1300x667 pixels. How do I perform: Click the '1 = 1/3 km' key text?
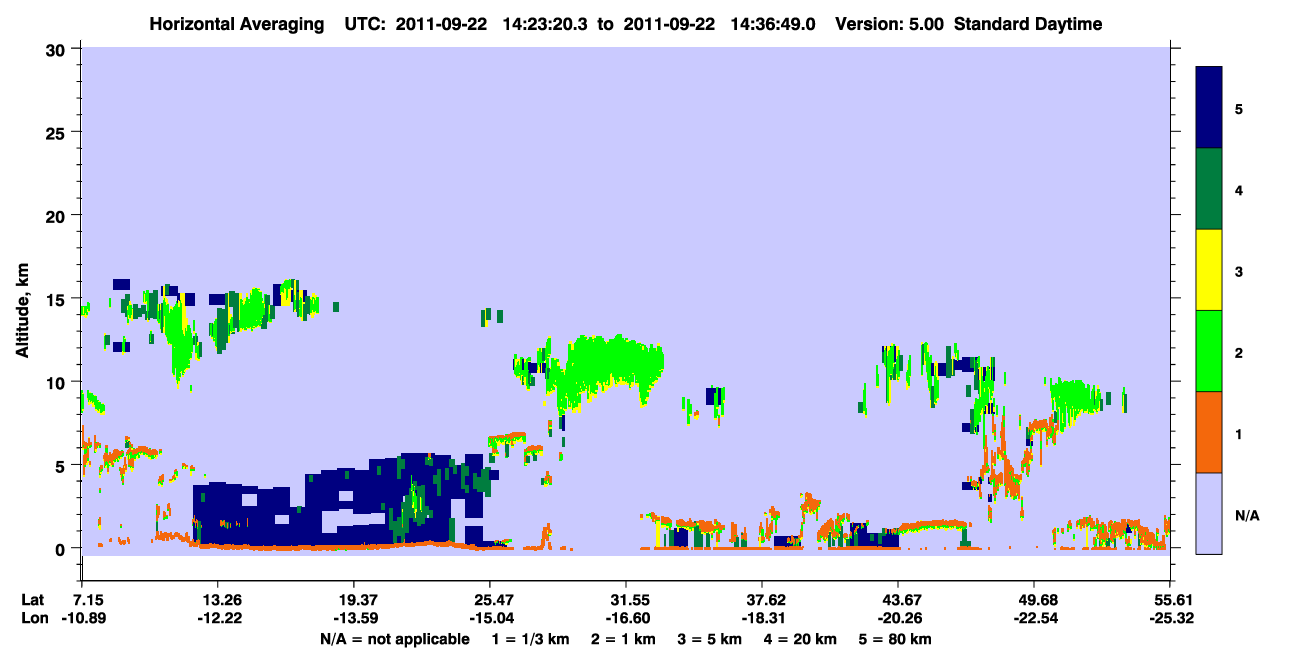[531, 639]
